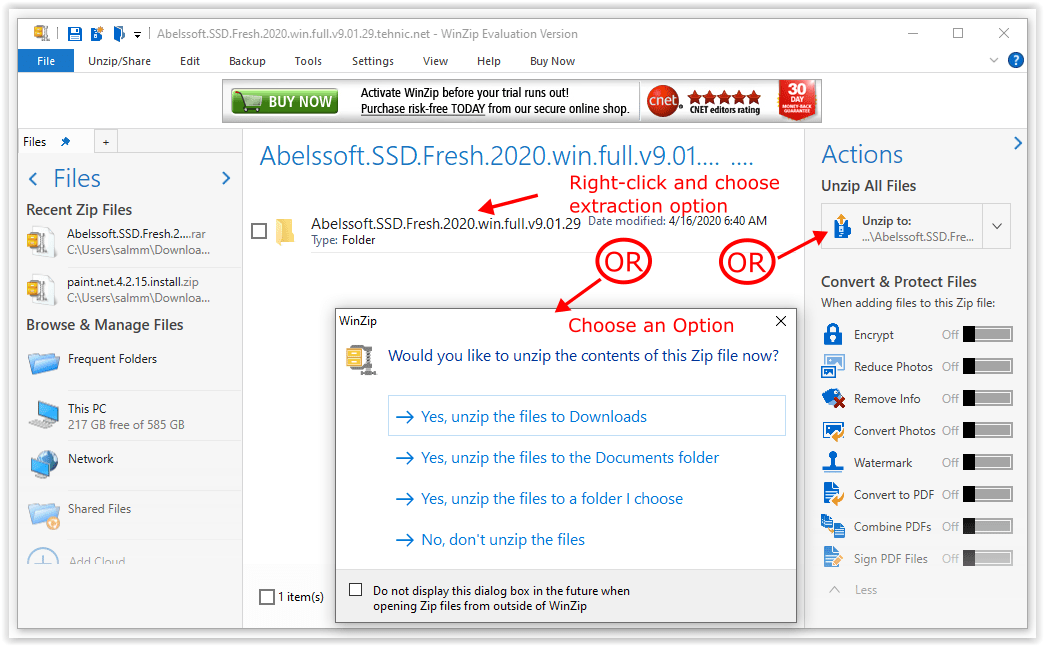The image size is (1044, 646).
Task: Click the cnet editors rating badge
Action: (x=704, y=101)
